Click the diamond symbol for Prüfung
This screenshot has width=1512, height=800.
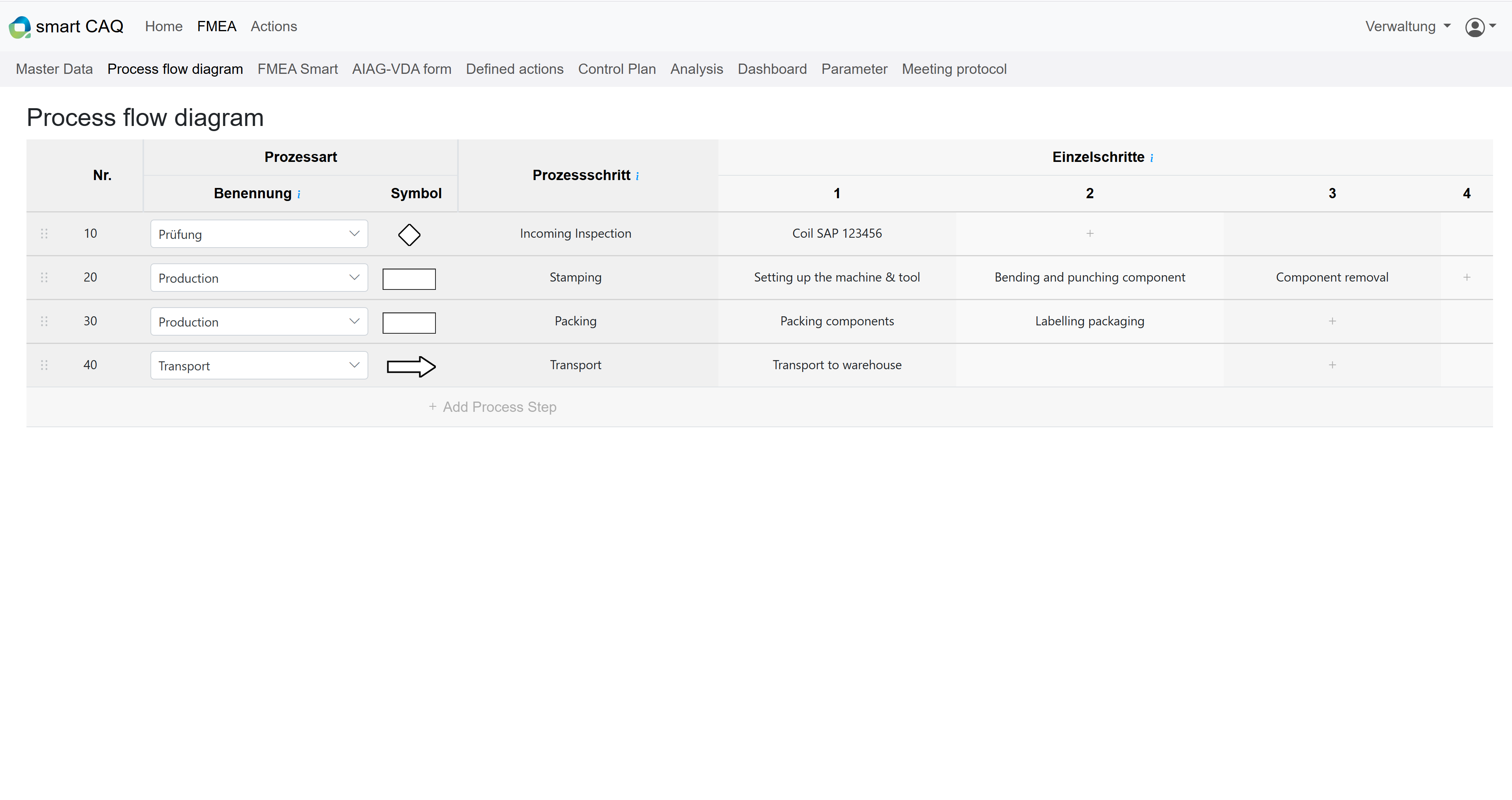tap(409, 235)
